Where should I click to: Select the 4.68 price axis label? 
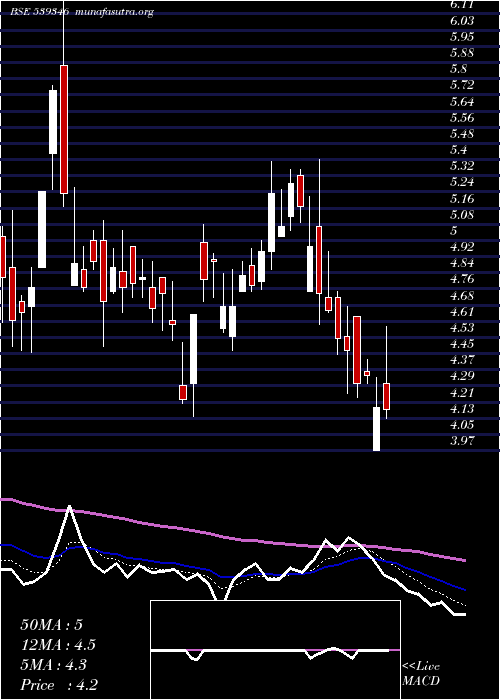462,296
